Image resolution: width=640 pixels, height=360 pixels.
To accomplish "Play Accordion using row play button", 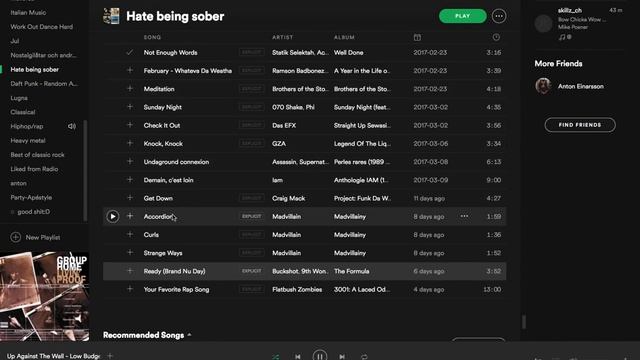I will (113, 216).
